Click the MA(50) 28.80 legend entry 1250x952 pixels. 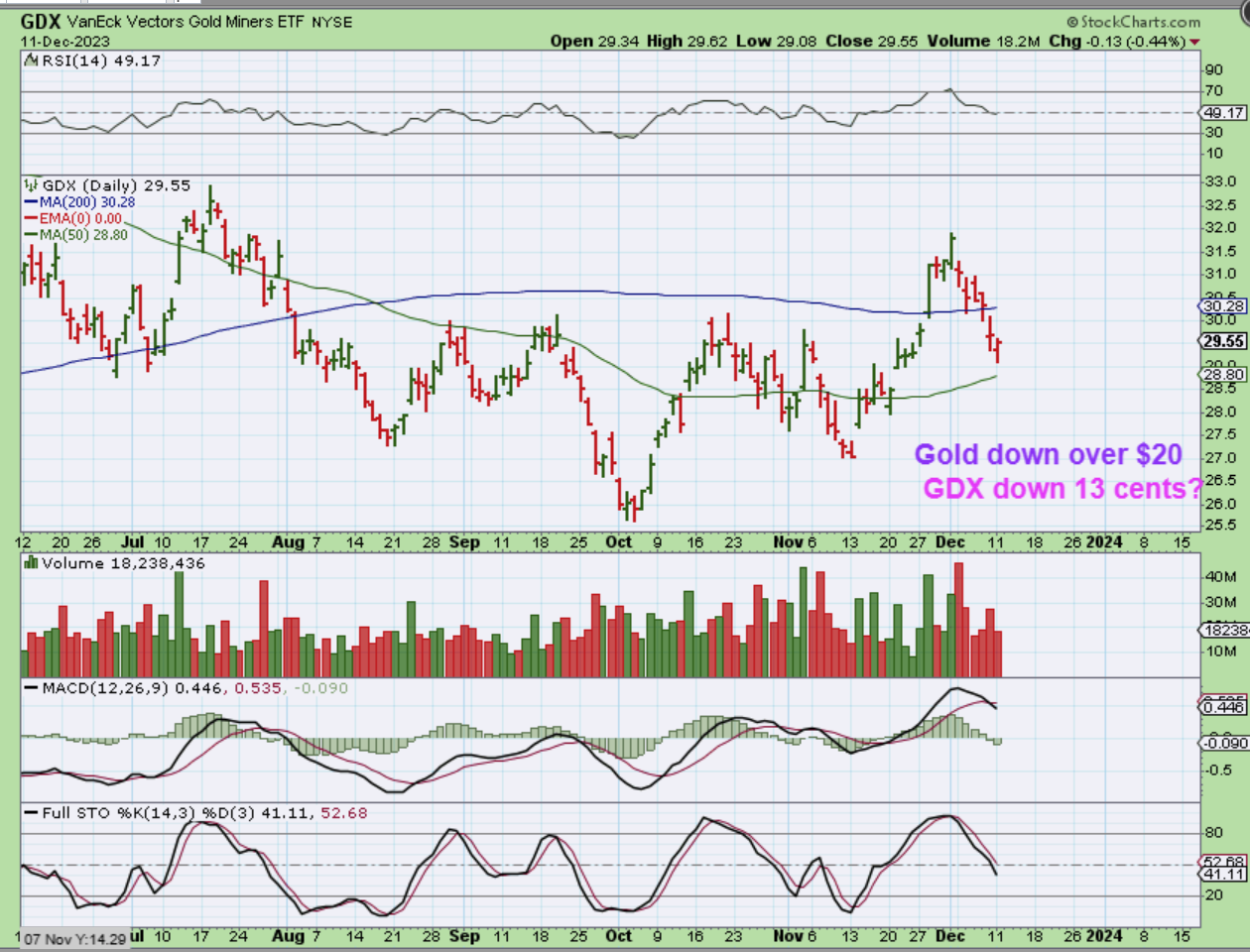tap(76, 235)
